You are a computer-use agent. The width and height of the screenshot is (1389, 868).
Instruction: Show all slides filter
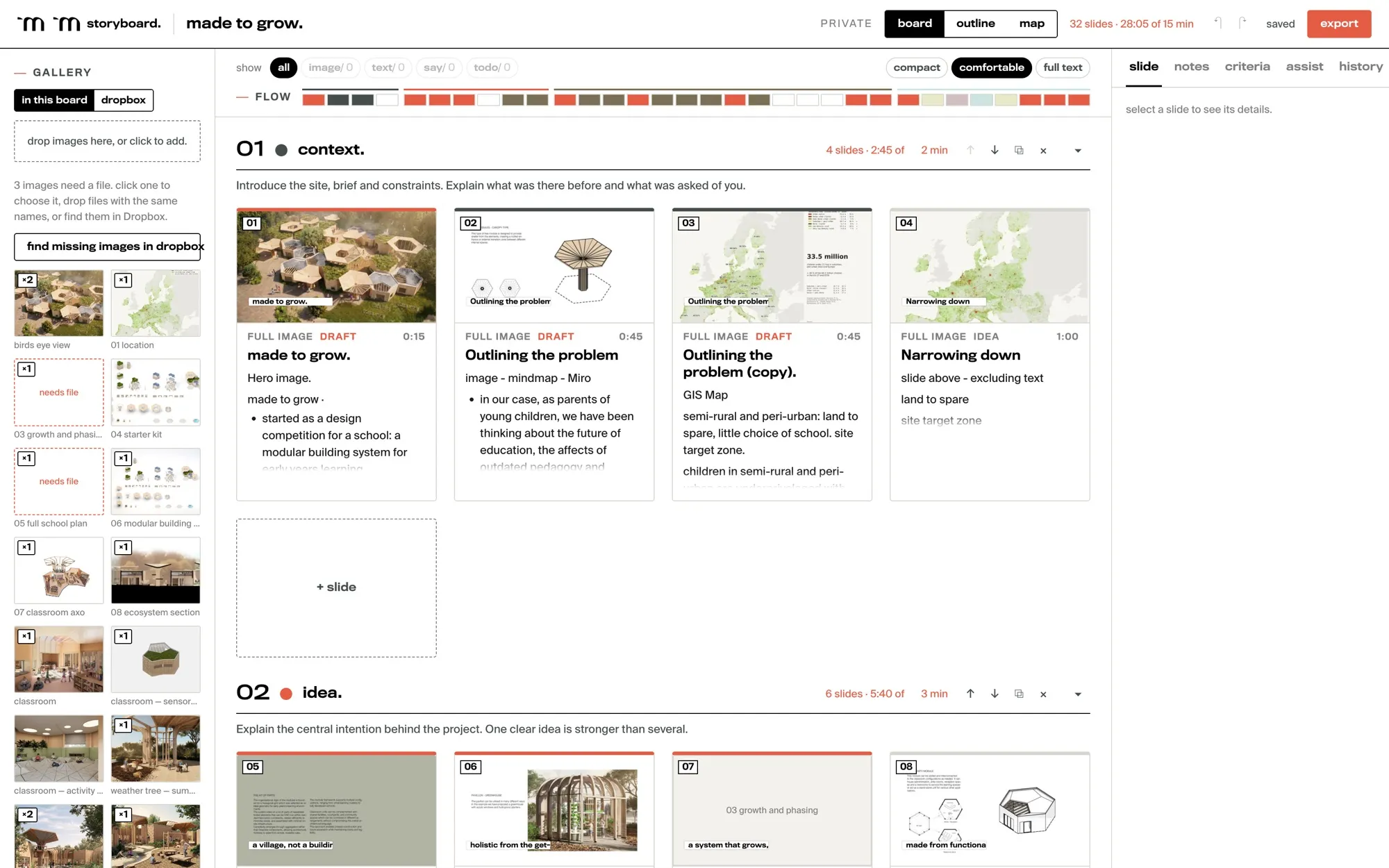tap(283, 67)
